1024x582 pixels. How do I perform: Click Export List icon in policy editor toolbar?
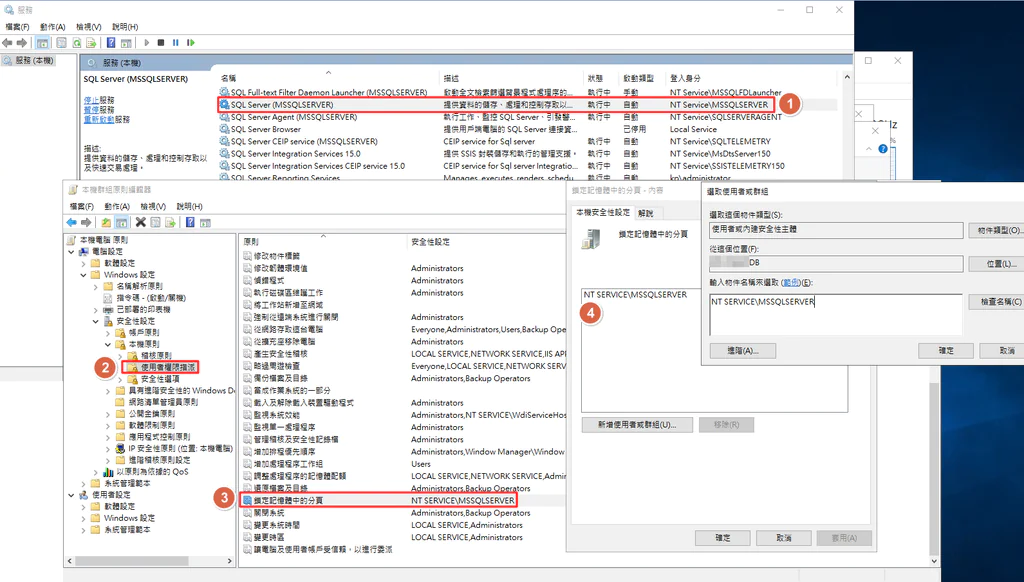click(170, 222)
